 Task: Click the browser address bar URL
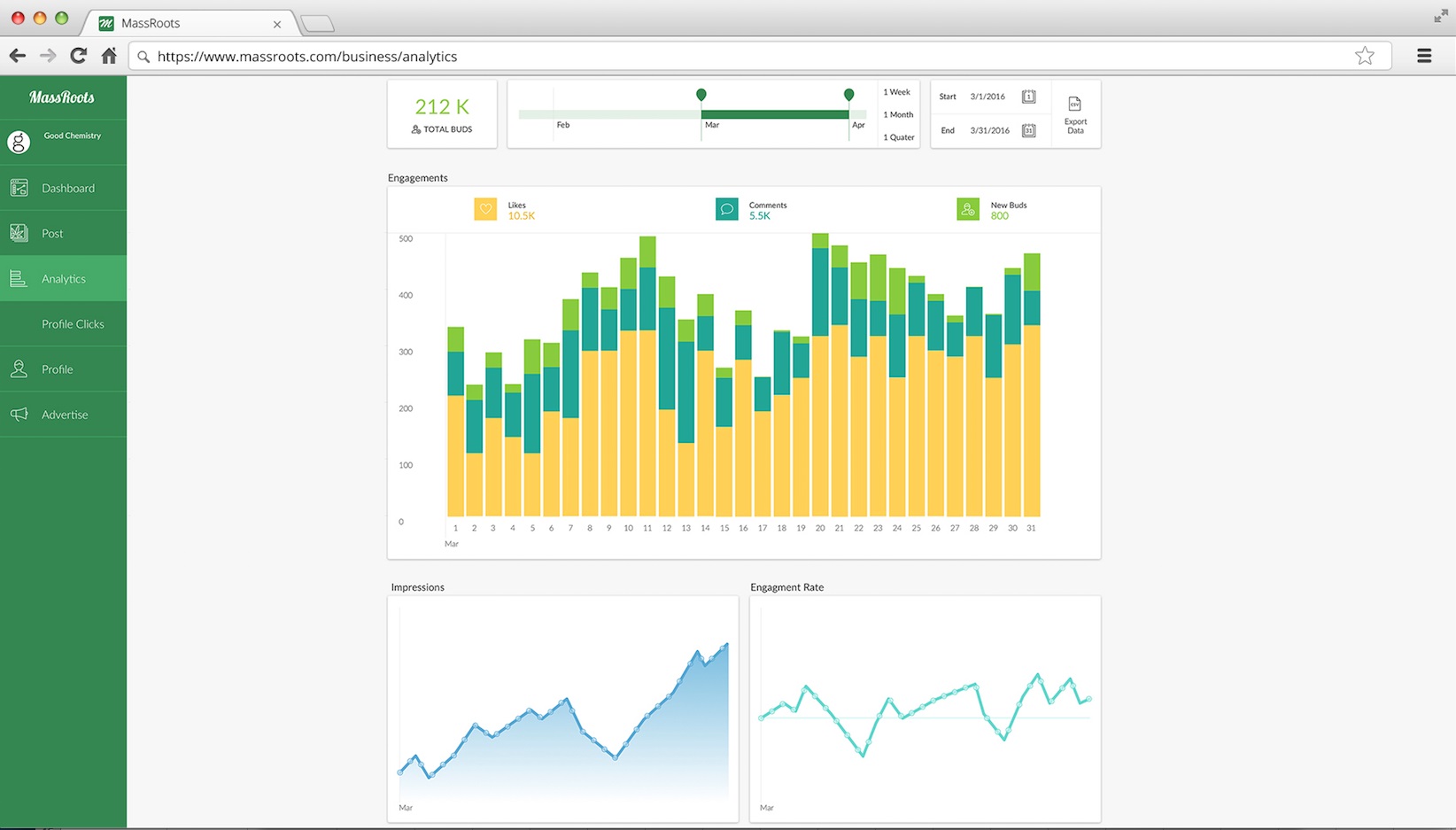[x=307, y=57]
